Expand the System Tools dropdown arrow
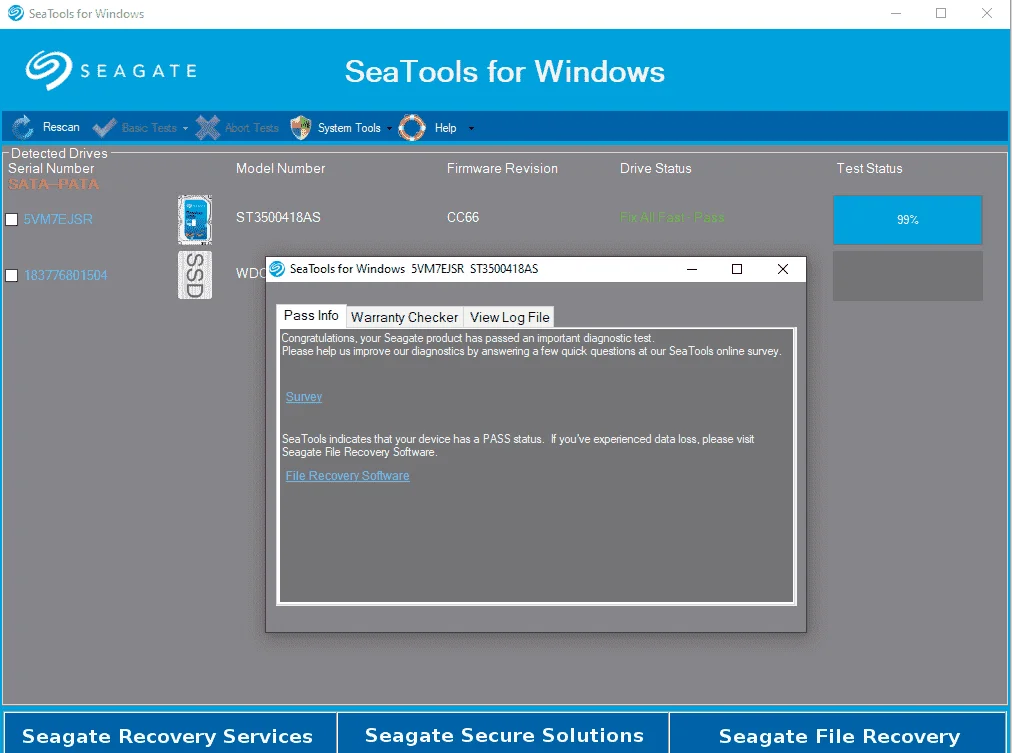Screen dimensions: 1012x753 (389, 128)
